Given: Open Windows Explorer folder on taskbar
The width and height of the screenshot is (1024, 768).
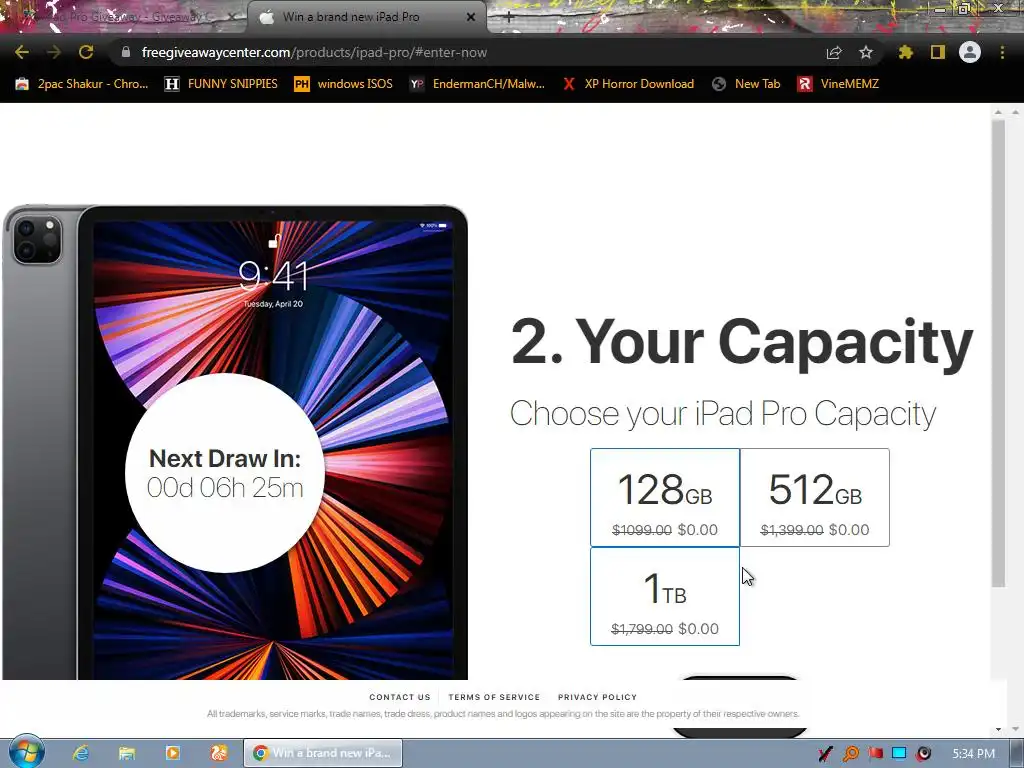Looking at the screenshot, I should point(126,753).
